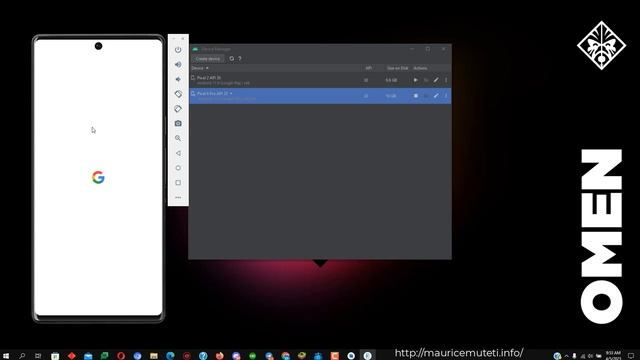Image resolution: width=640 pixels, height=360 pixels.
Task: Click the emulator volume down icon
Action: click(178, 79)
